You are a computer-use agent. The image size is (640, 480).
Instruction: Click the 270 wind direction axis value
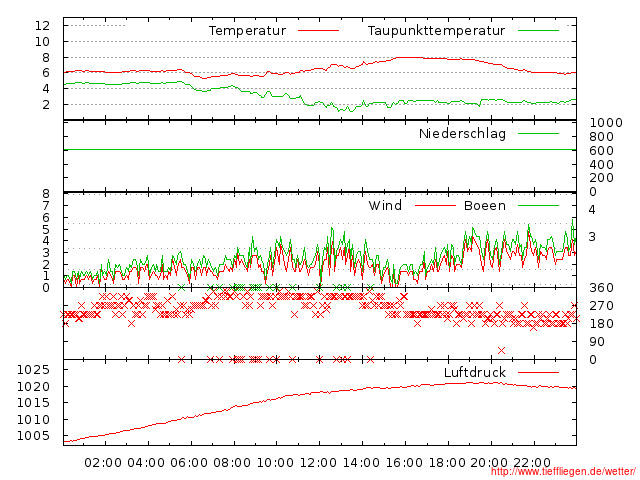(x=601, y=306)
